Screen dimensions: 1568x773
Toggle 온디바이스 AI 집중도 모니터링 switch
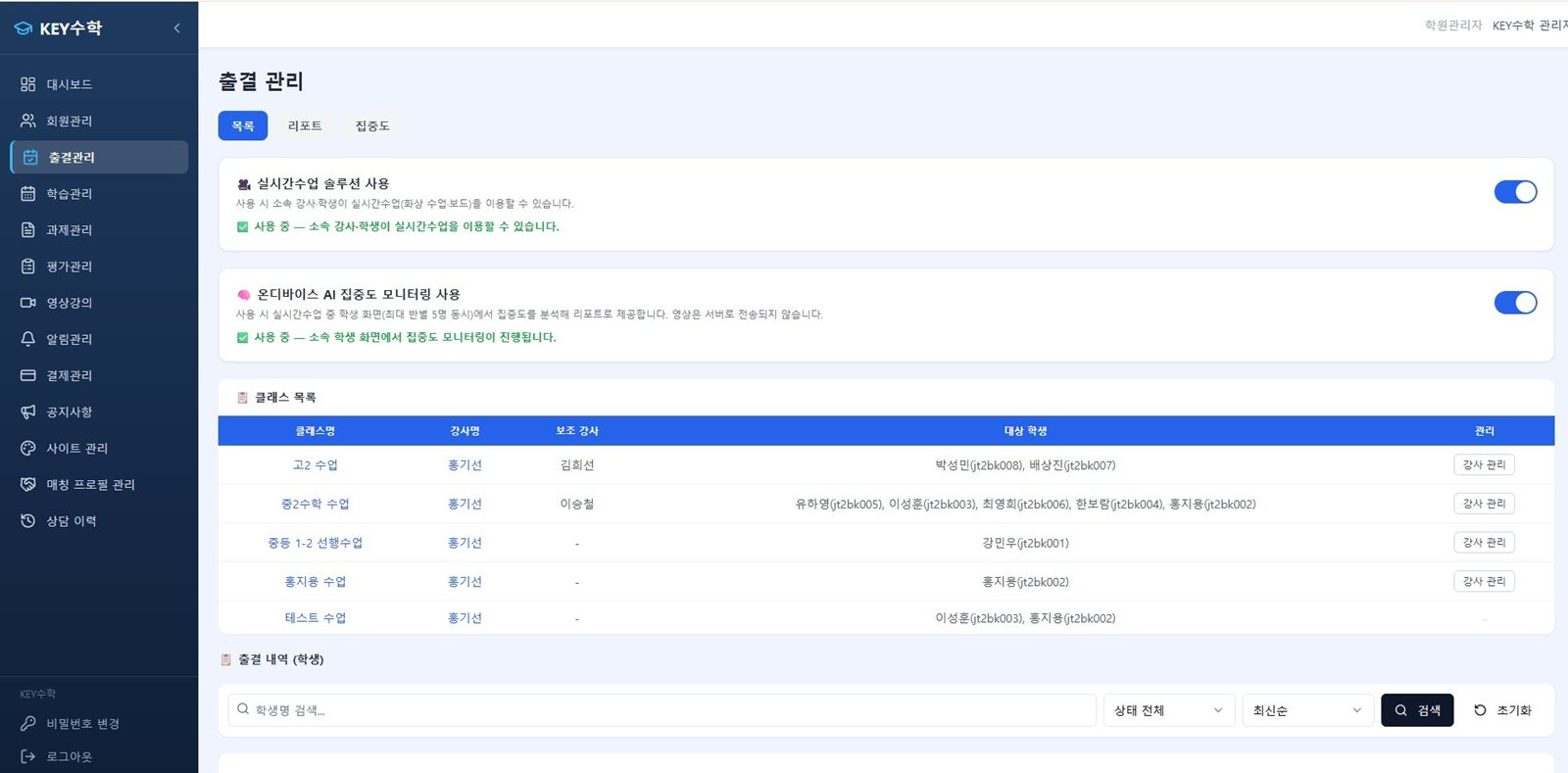click(1515, 303)
